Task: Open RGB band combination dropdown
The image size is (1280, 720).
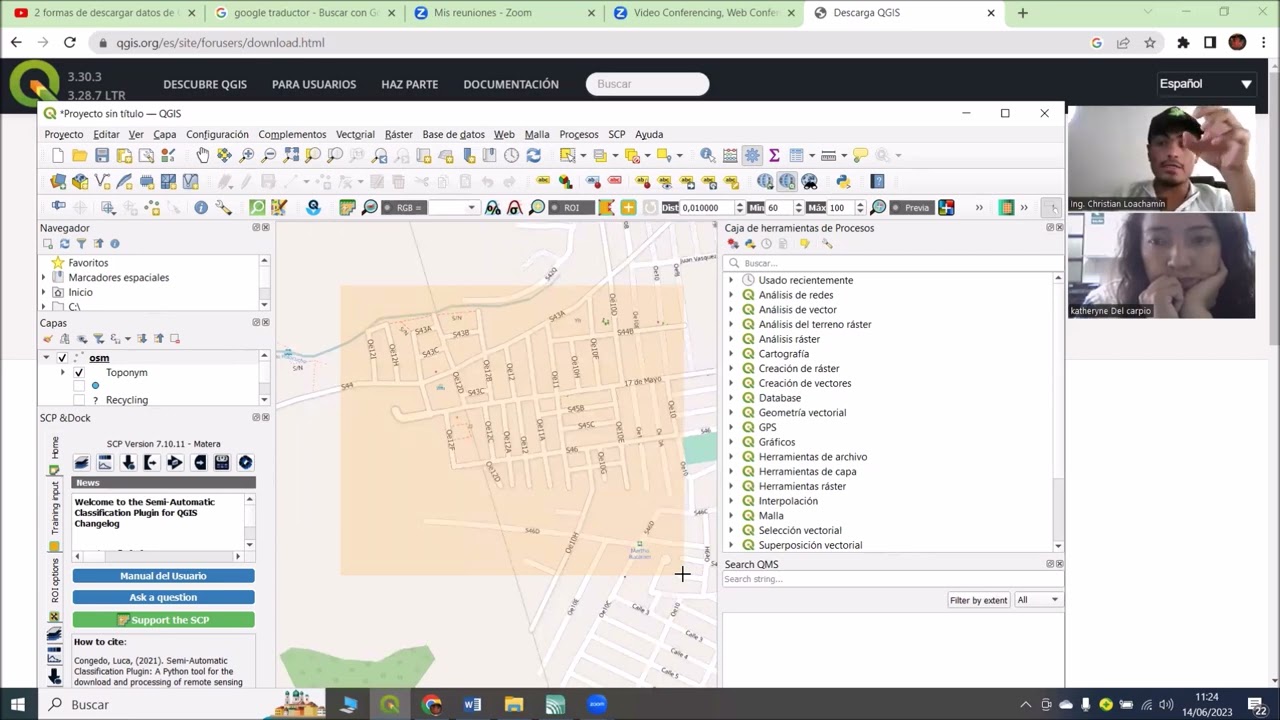Action: (x=470, y=207)
